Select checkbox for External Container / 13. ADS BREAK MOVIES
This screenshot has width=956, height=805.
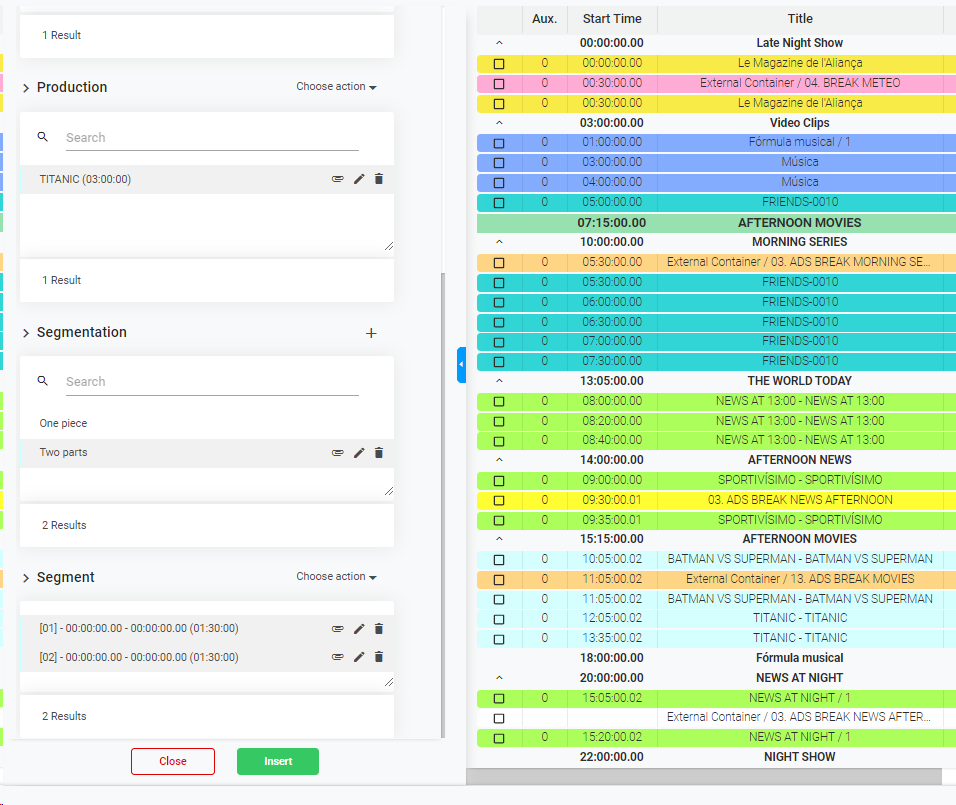pyautogui.click(x=499, y=579)
